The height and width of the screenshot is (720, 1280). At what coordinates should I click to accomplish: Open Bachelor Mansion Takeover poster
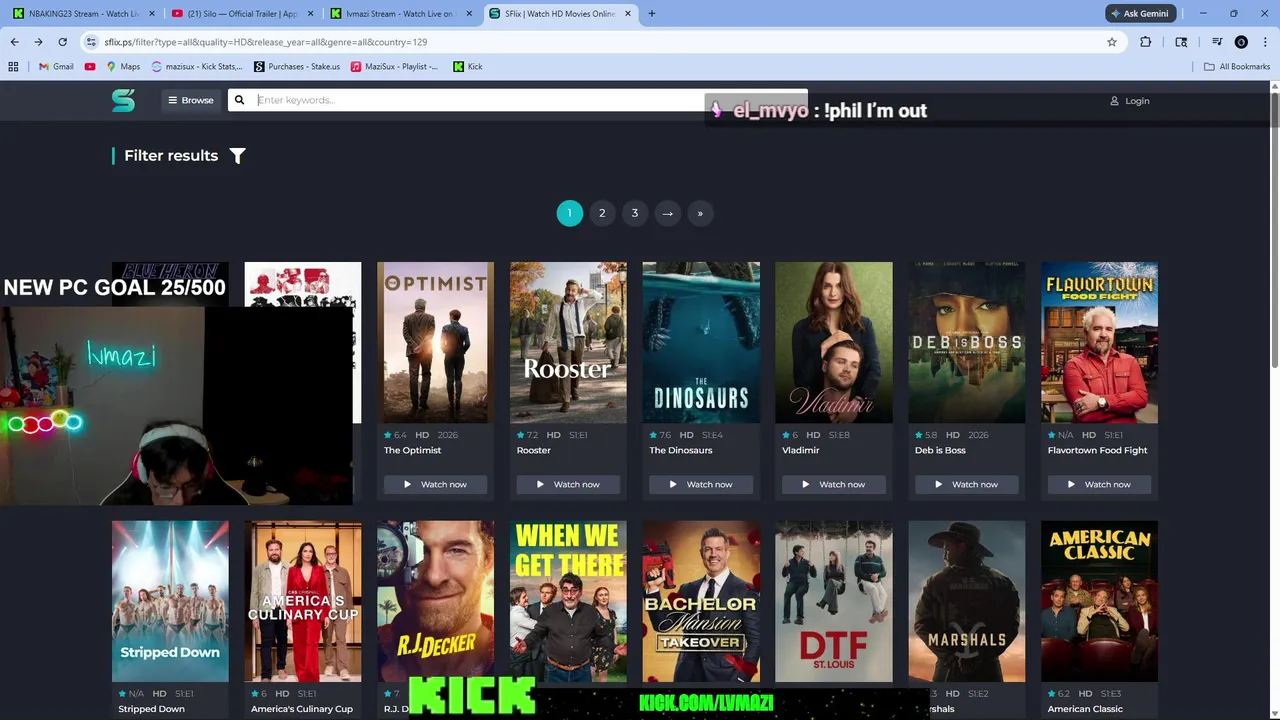click(x=701, y=601)
